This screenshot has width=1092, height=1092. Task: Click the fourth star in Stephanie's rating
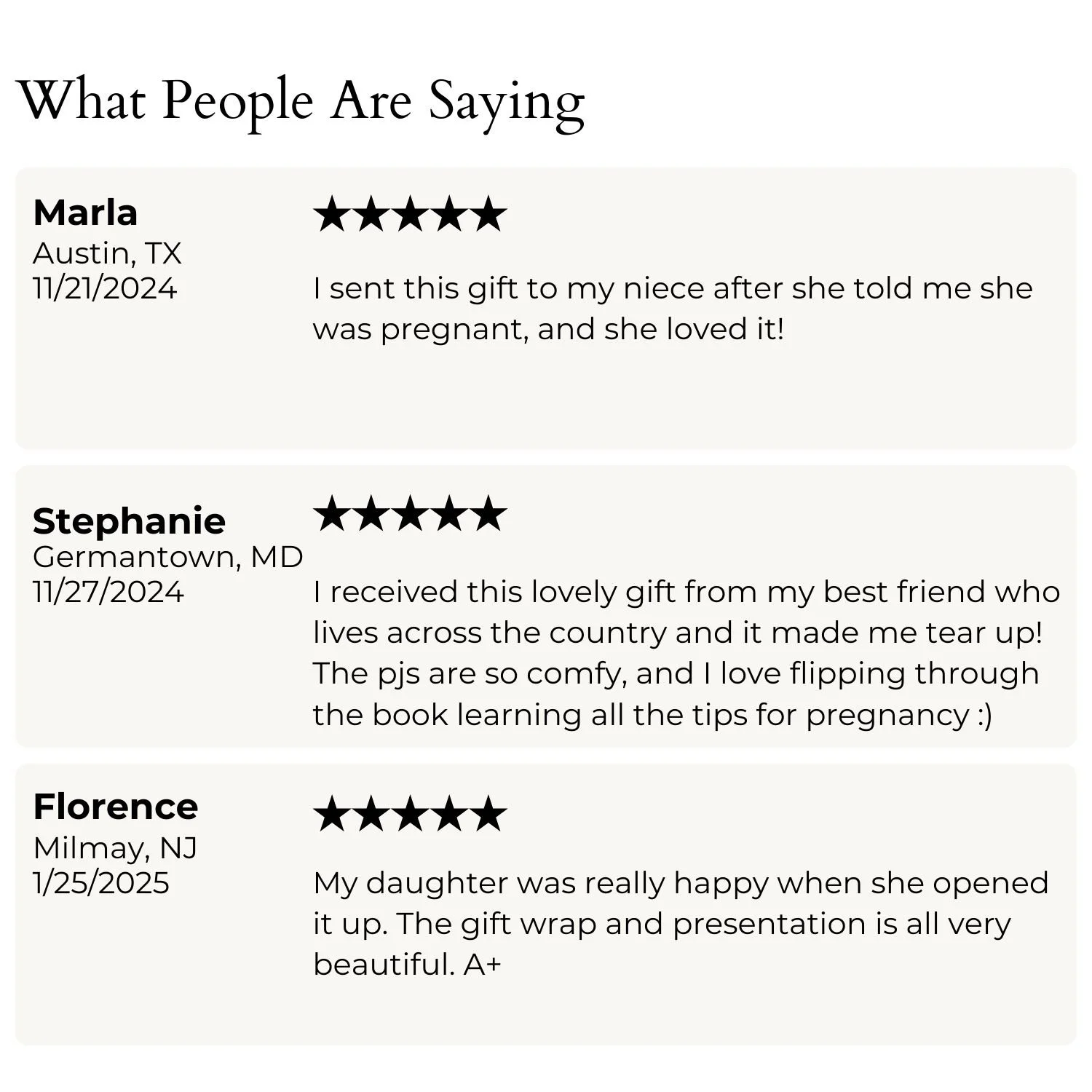pyautogui.click(x=448, y=513)
